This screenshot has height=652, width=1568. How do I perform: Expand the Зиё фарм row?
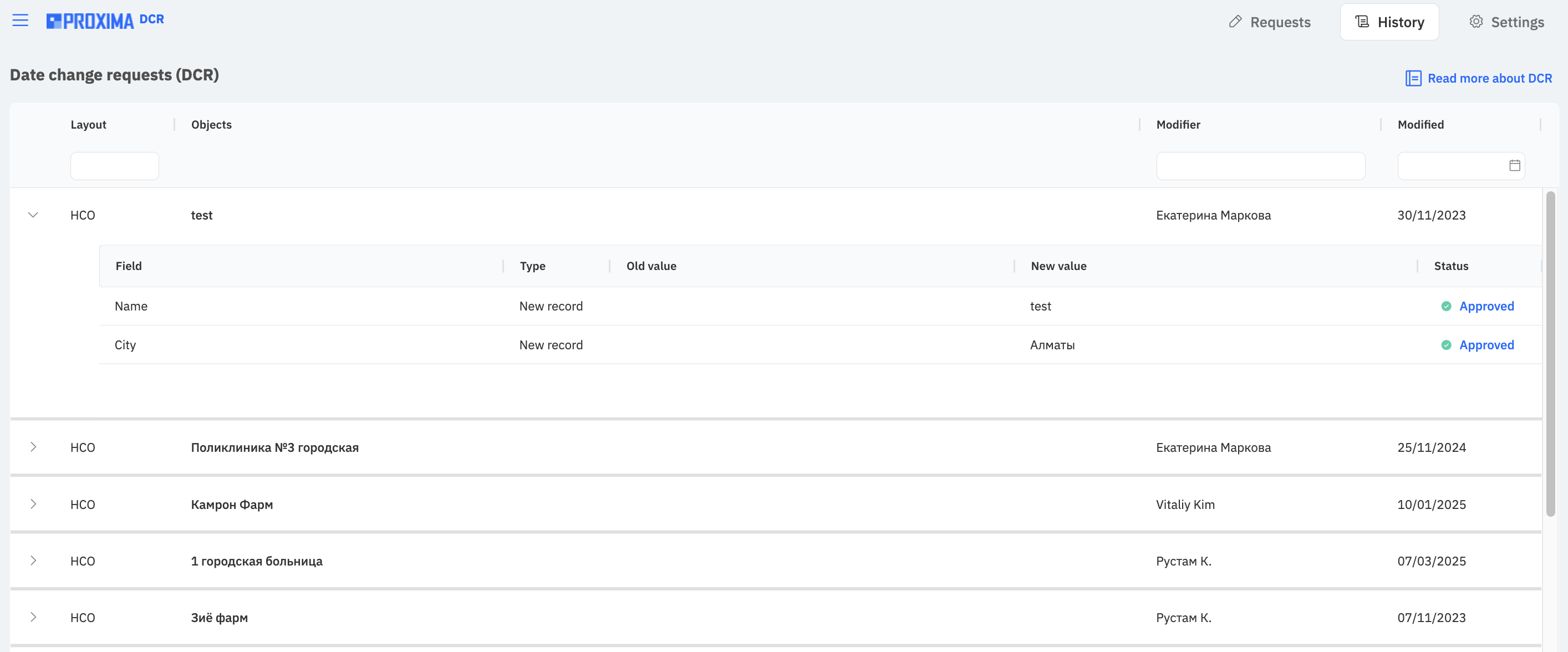pyautogui.click(x=33, y=617)
